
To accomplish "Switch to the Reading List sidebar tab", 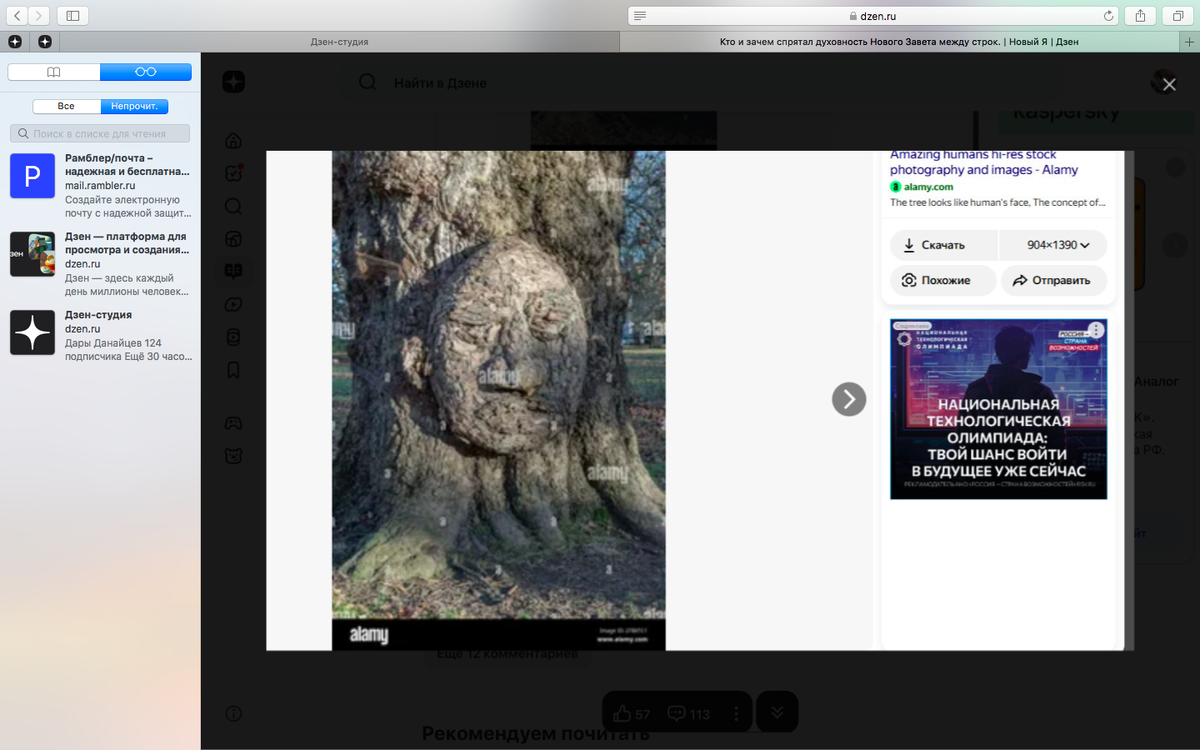I will tap(146, 72).
